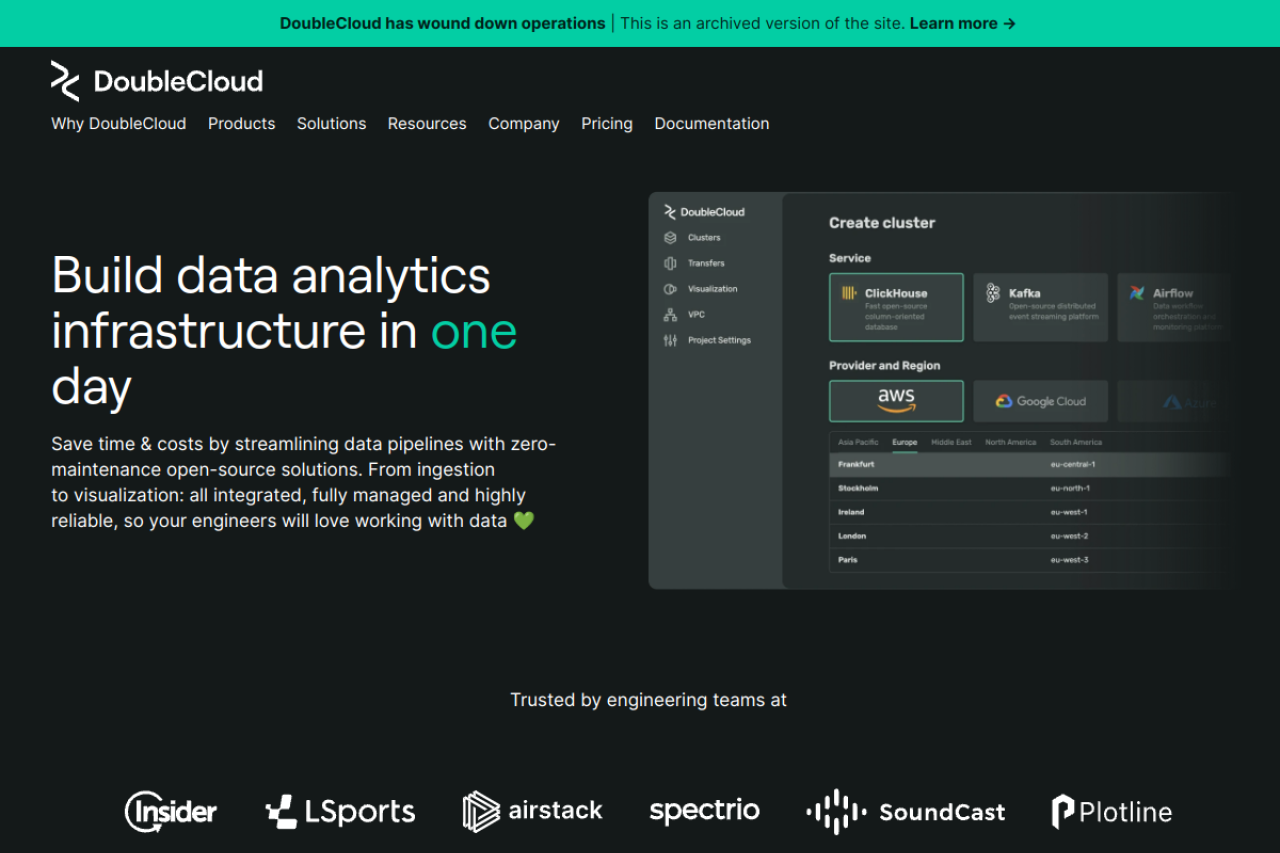Open the Resources menu
Viewport: 1280px width, 853px height.
pos(427,124)
